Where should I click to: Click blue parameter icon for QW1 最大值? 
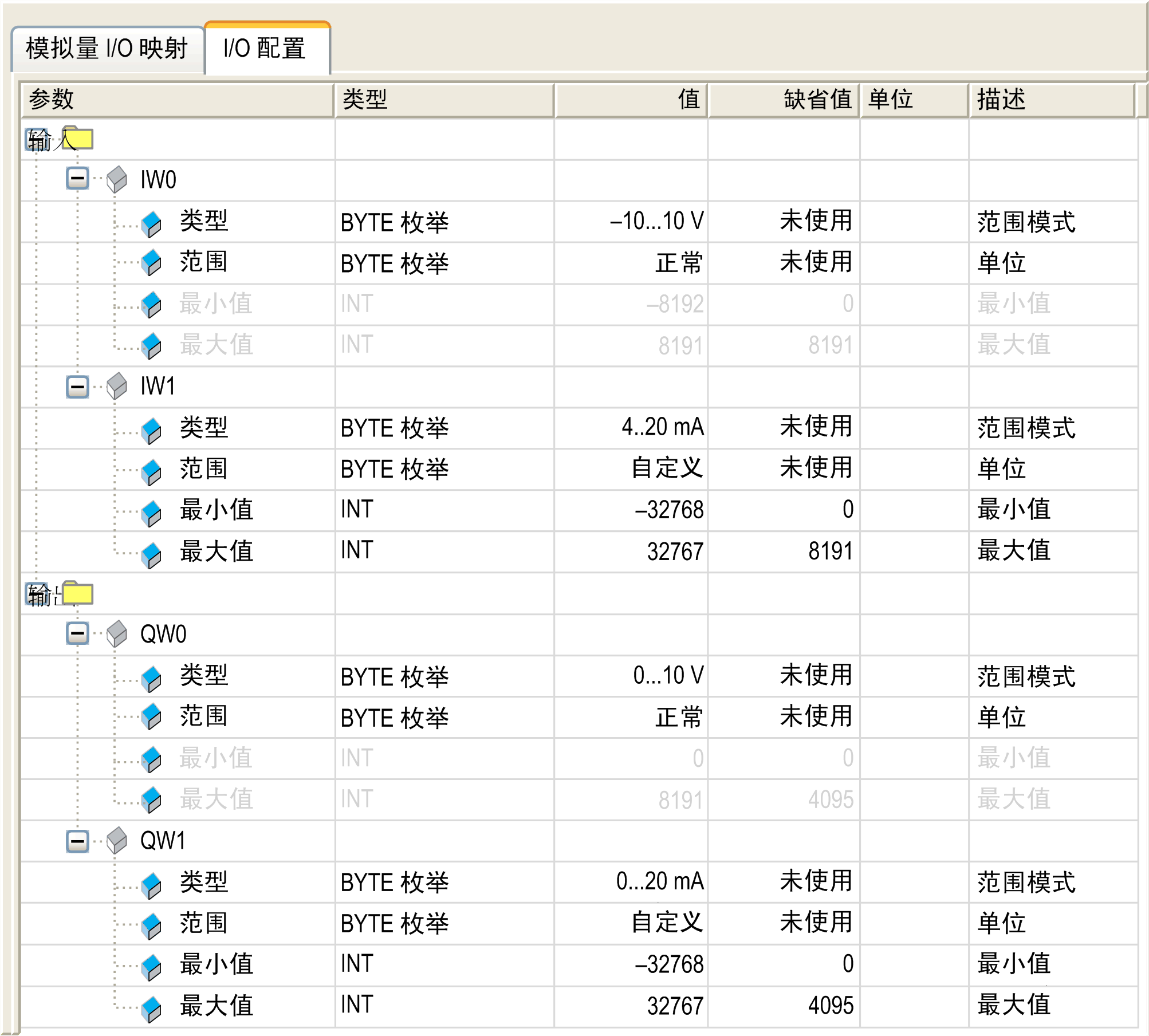click(x=151, y=1009)
